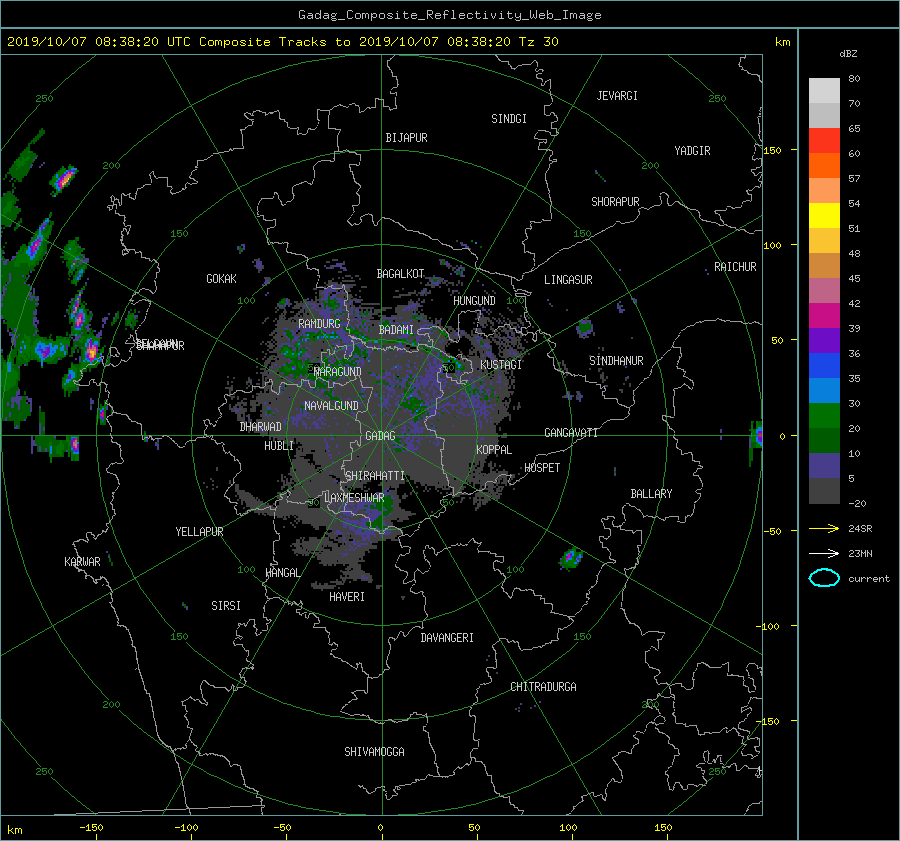Click the HUBLI city label

(279, 446)
